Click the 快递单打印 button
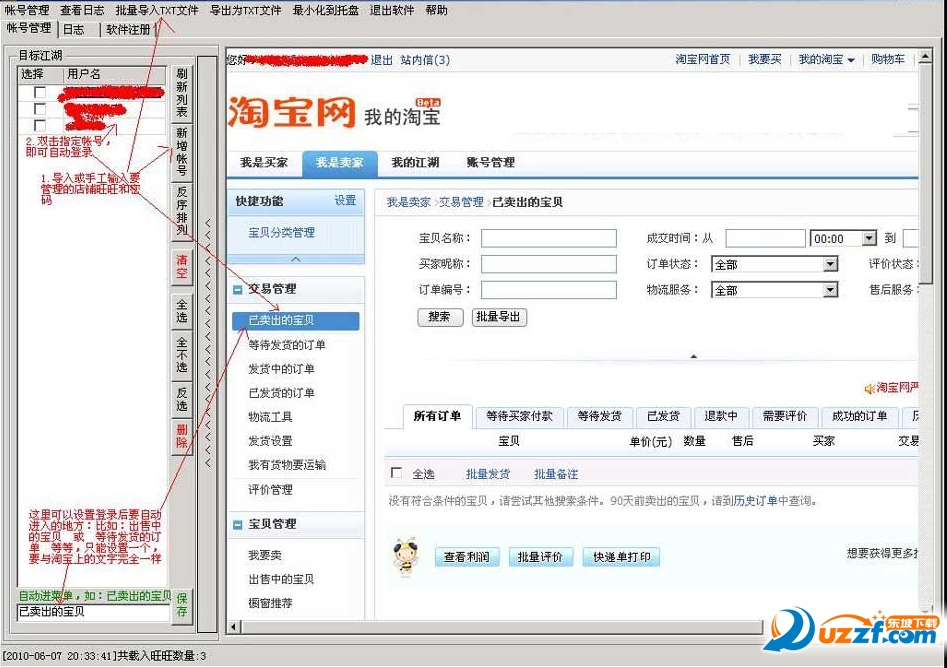 click(621, 557)
